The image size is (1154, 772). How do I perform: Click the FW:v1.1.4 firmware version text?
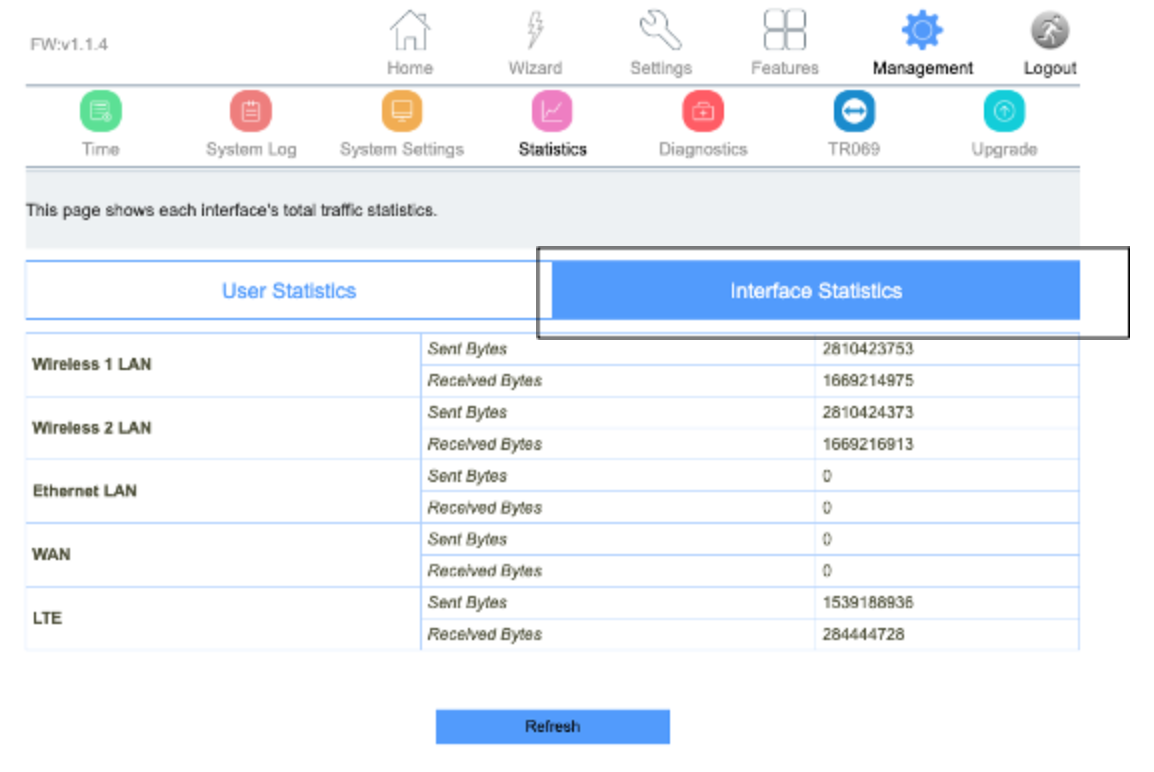[x=68, y=45]
